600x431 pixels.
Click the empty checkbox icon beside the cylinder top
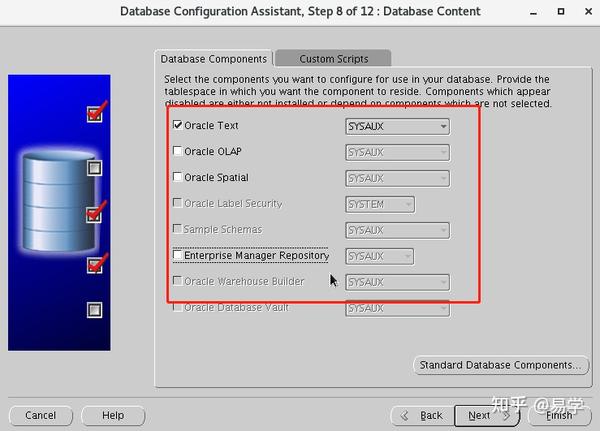pos(95,168)
